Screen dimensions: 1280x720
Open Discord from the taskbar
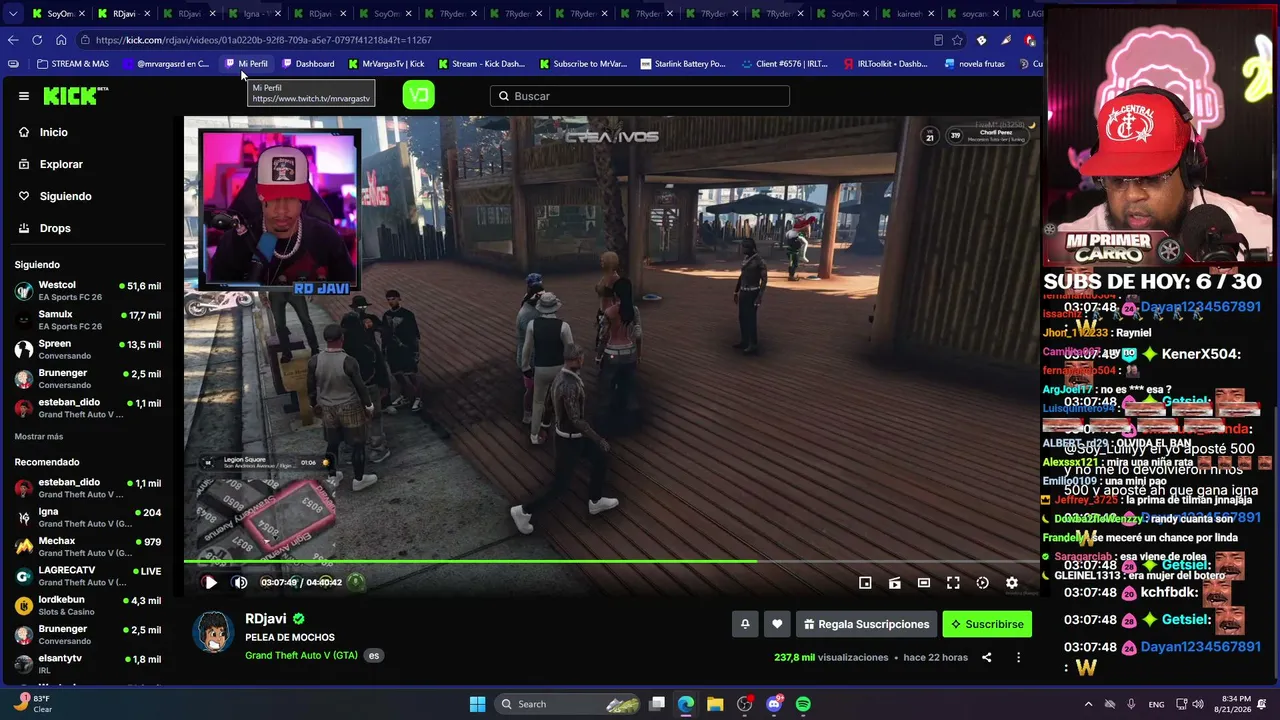pos(774,704)
